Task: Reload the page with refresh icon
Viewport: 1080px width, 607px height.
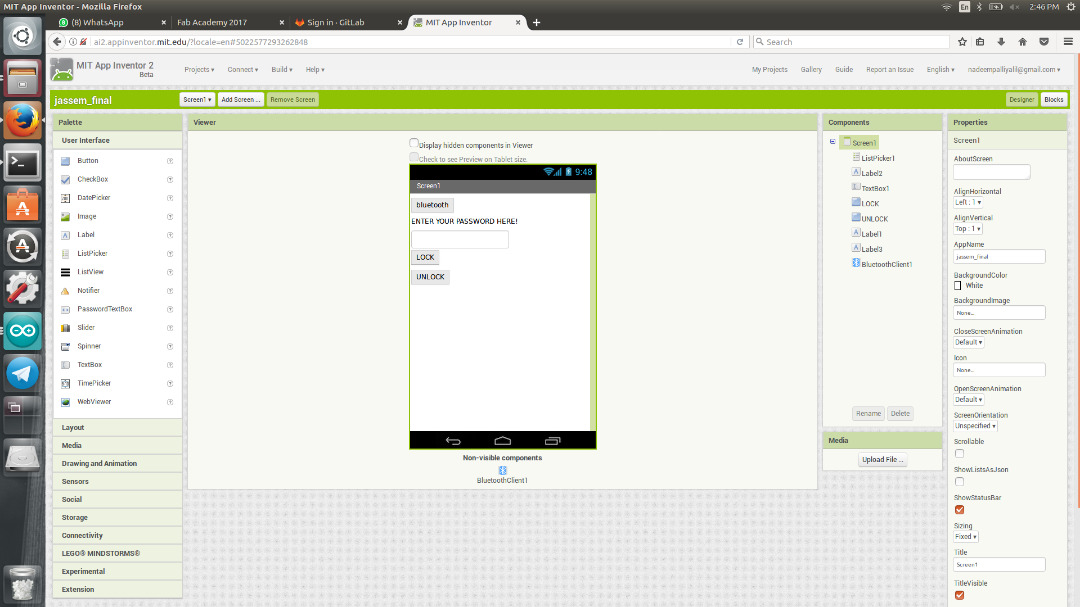Action: (x=740, y=42)
